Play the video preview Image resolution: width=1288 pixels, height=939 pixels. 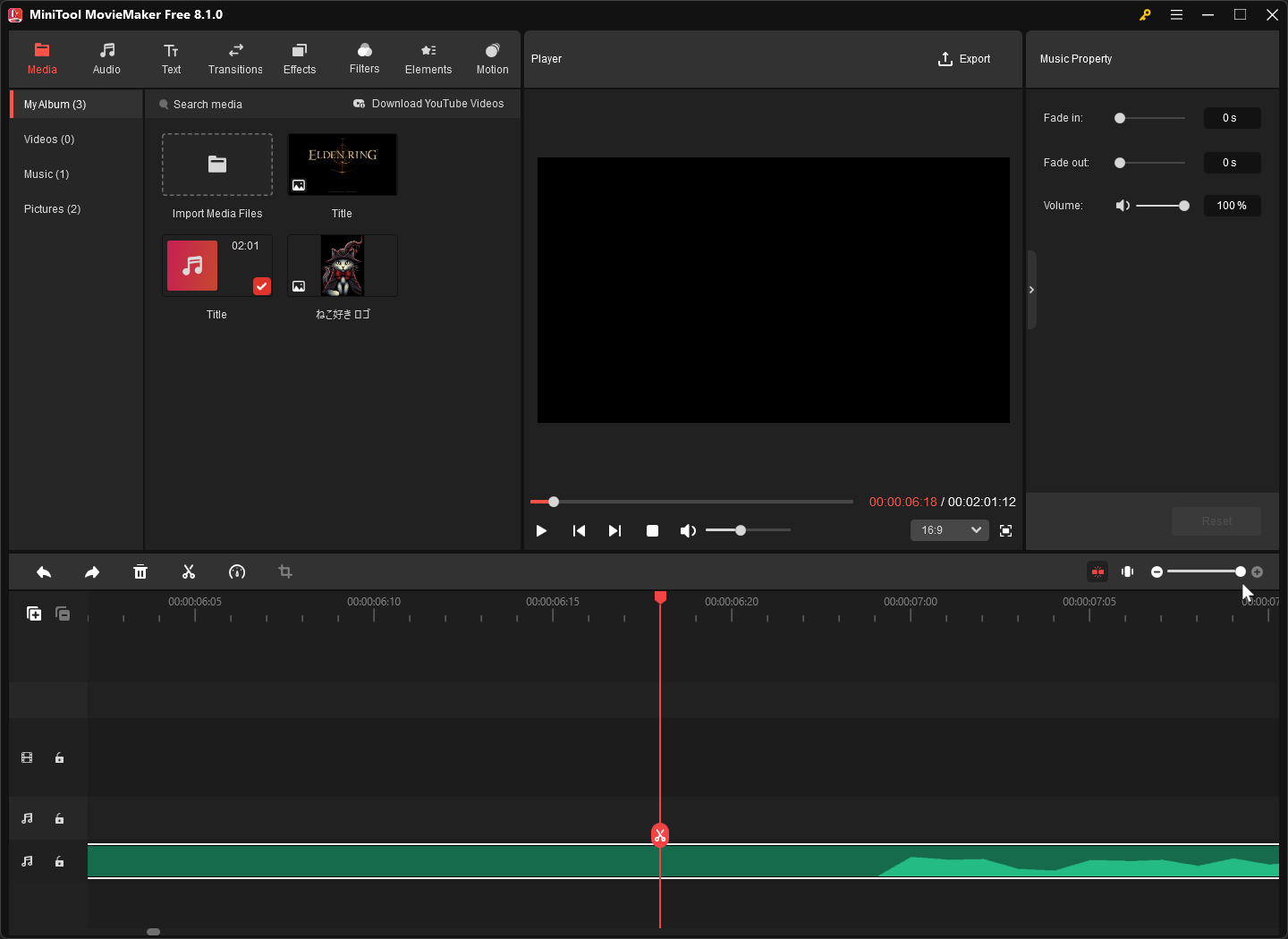(x=541, y=531)
